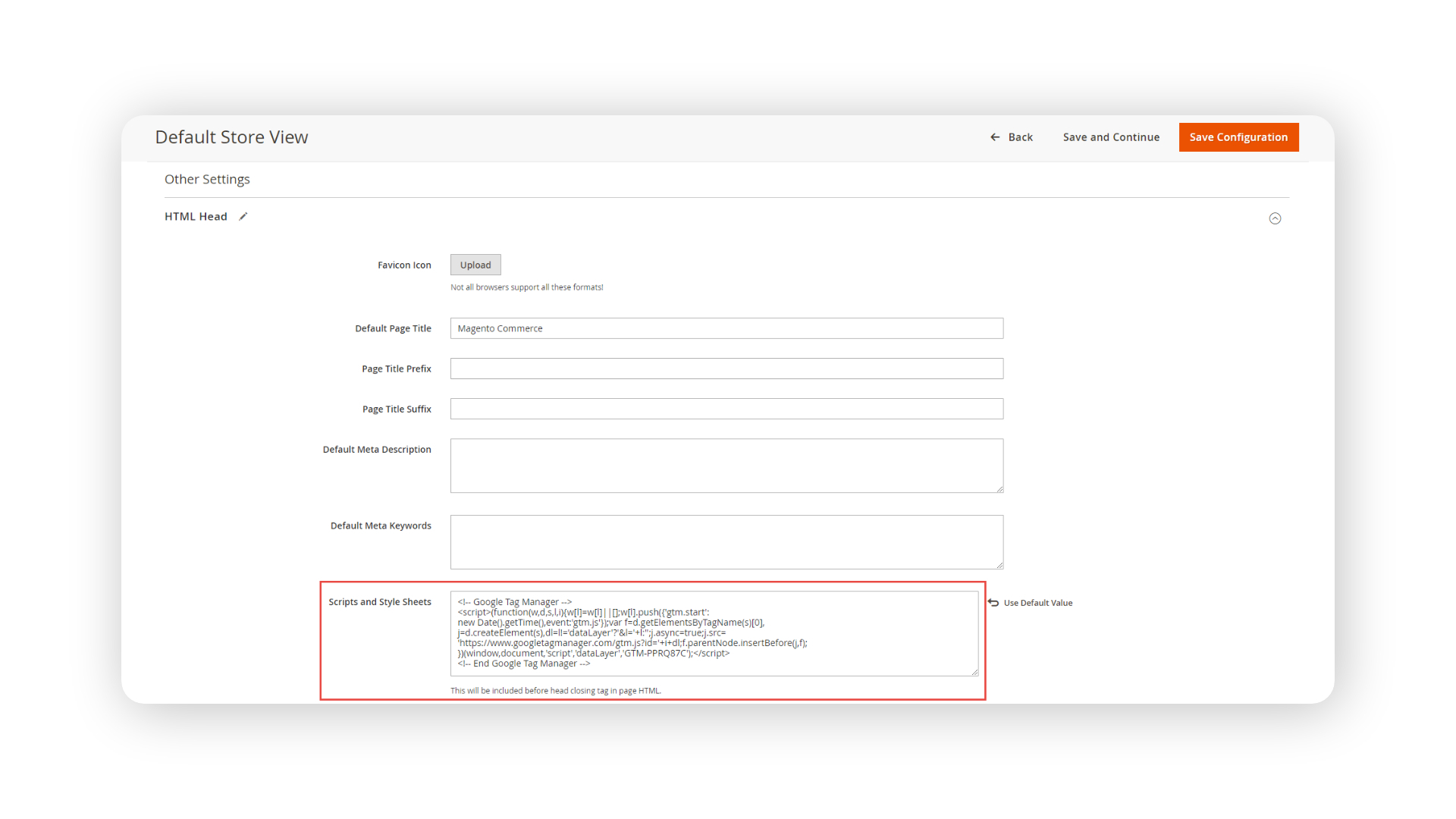The width and height of the screenshot is (1456, 819).
Task: Click the 'Not all browsers support' note
Action: coord(527,287)
